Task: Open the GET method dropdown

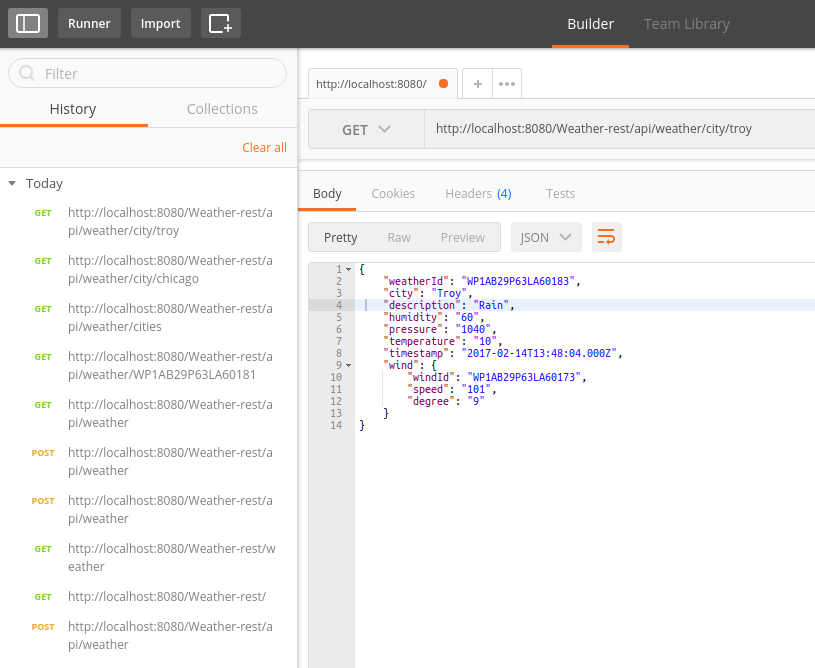Action: (x=366, y=129)
